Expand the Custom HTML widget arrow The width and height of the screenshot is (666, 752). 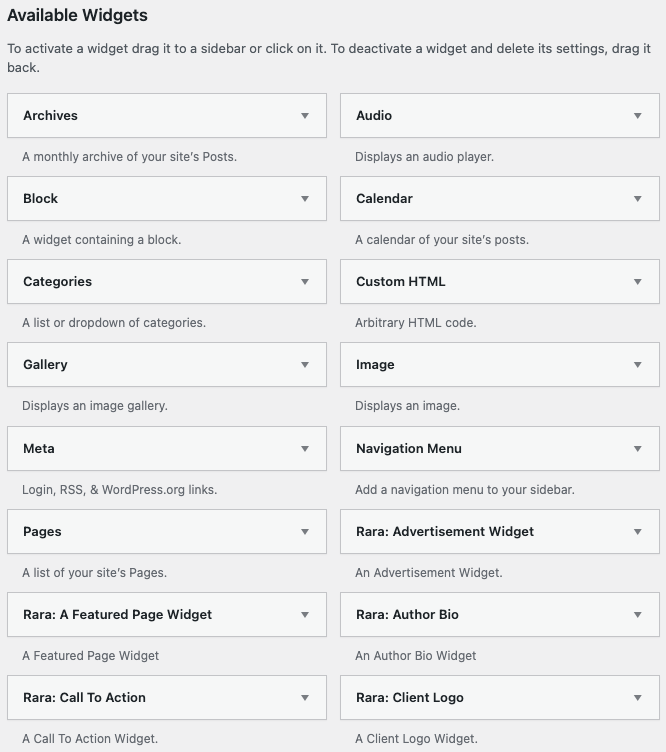click(x=638, y=282)
